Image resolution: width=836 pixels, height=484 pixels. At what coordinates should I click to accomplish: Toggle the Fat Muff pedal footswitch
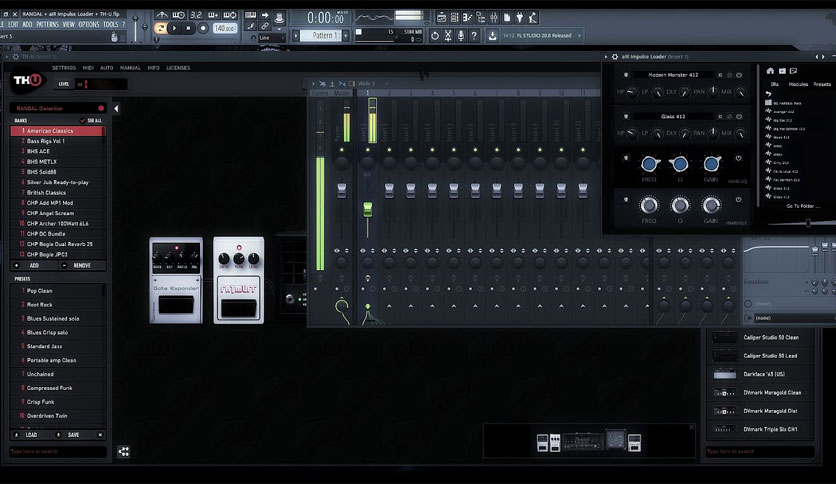pos(238,308)
